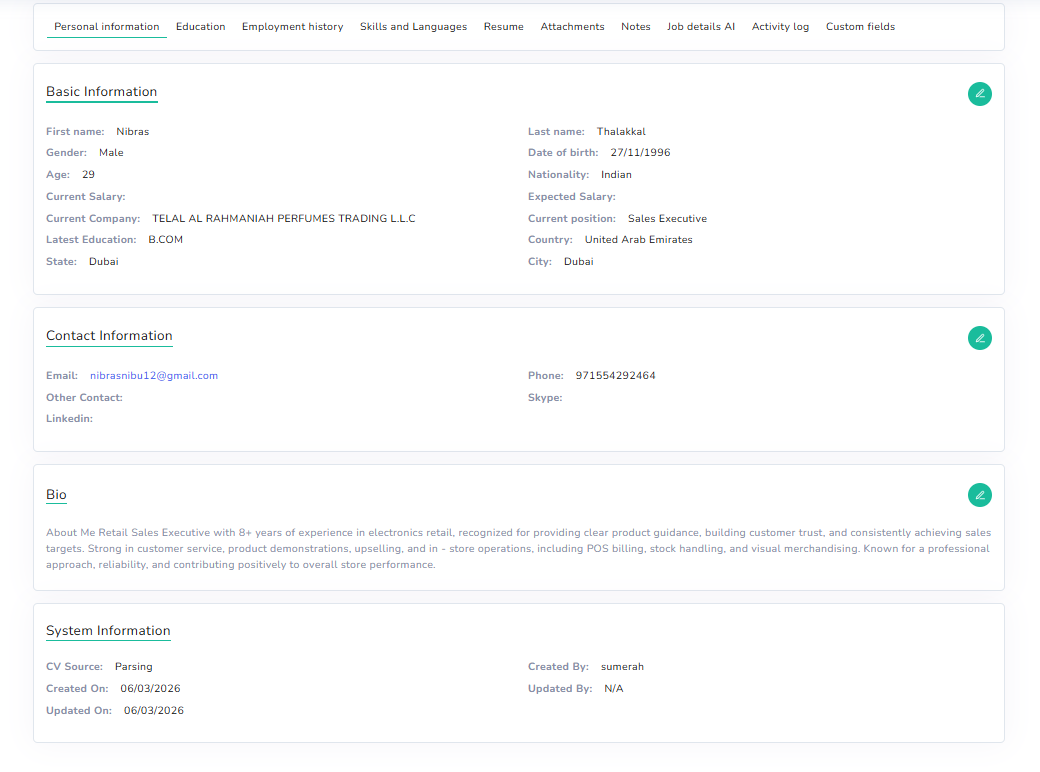Open the Job details AI tab
The width and height of the screenshot is (1040, 772).
tap(701, 26)
